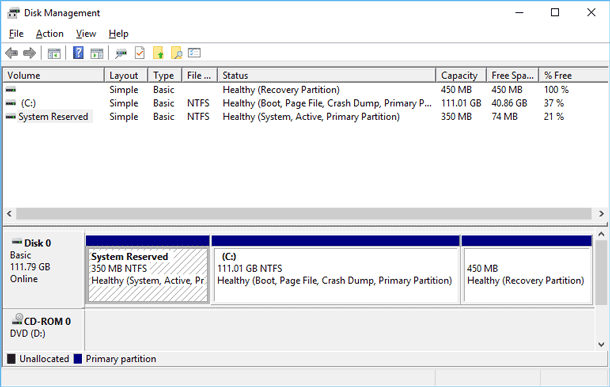Open the File menu
Viewport: 610px width, 387px height.
tap(16, 34)
